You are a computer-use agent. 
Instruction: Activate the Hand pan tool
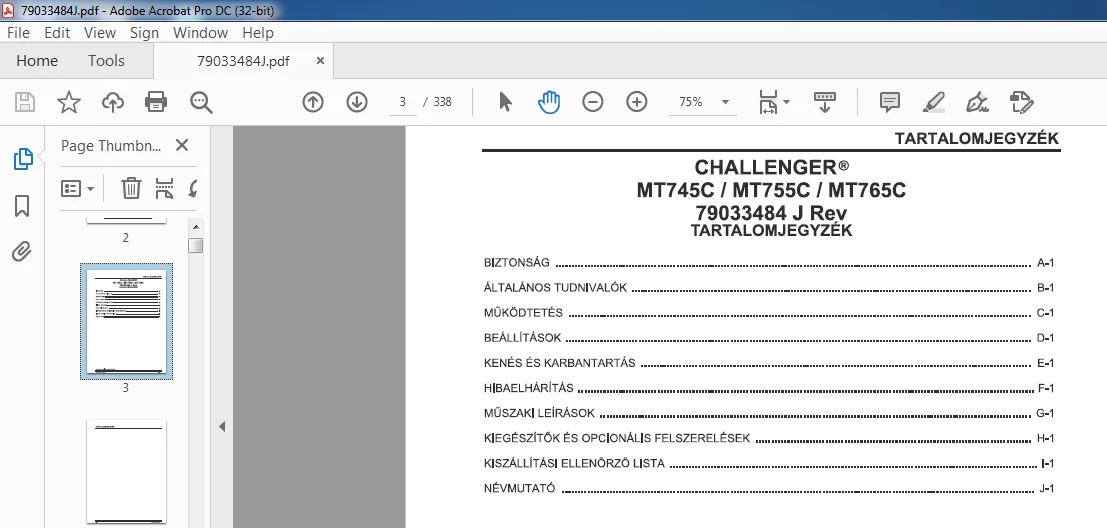point(549,102)
